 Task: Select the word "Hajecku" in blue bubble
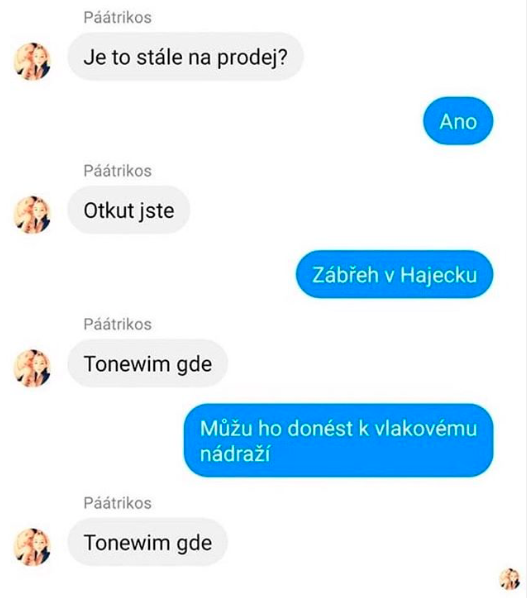point(439,275)
